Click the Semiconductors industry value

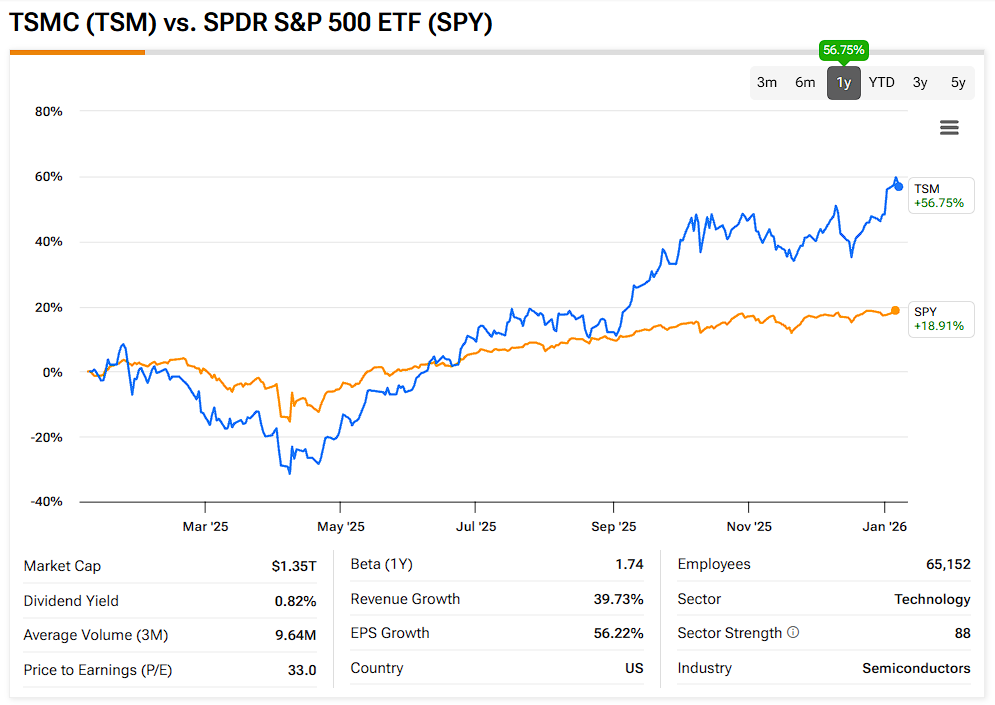[x=916, y=668]
